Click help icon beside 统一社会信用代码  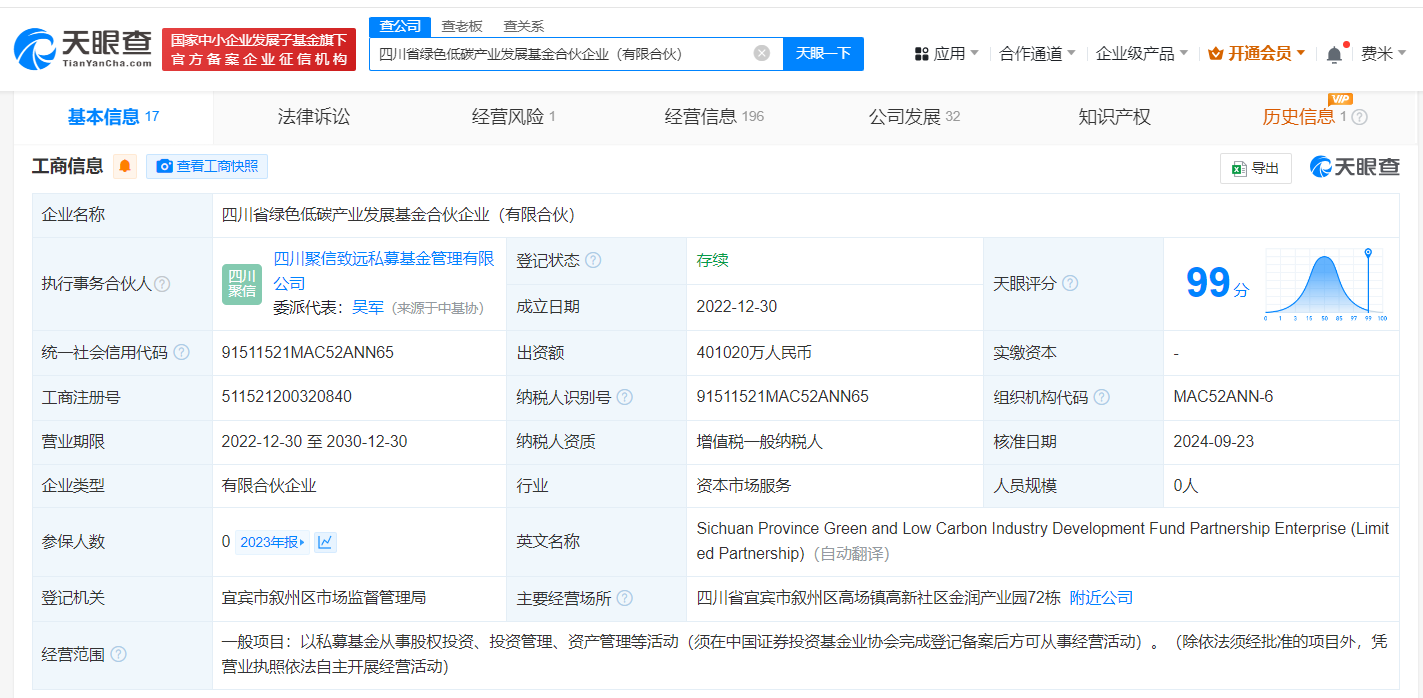coord(181,353)
